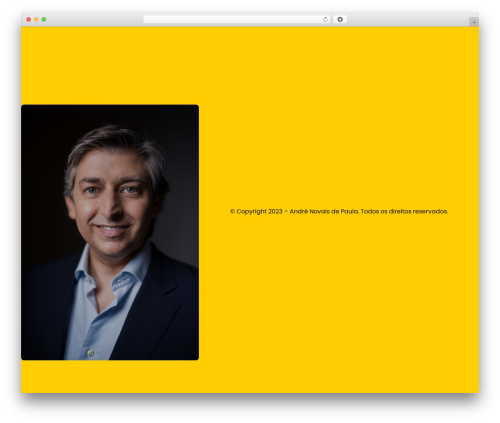
Task: Click the copyright text André Novais de Paula
Action: (x=324, y=211)
